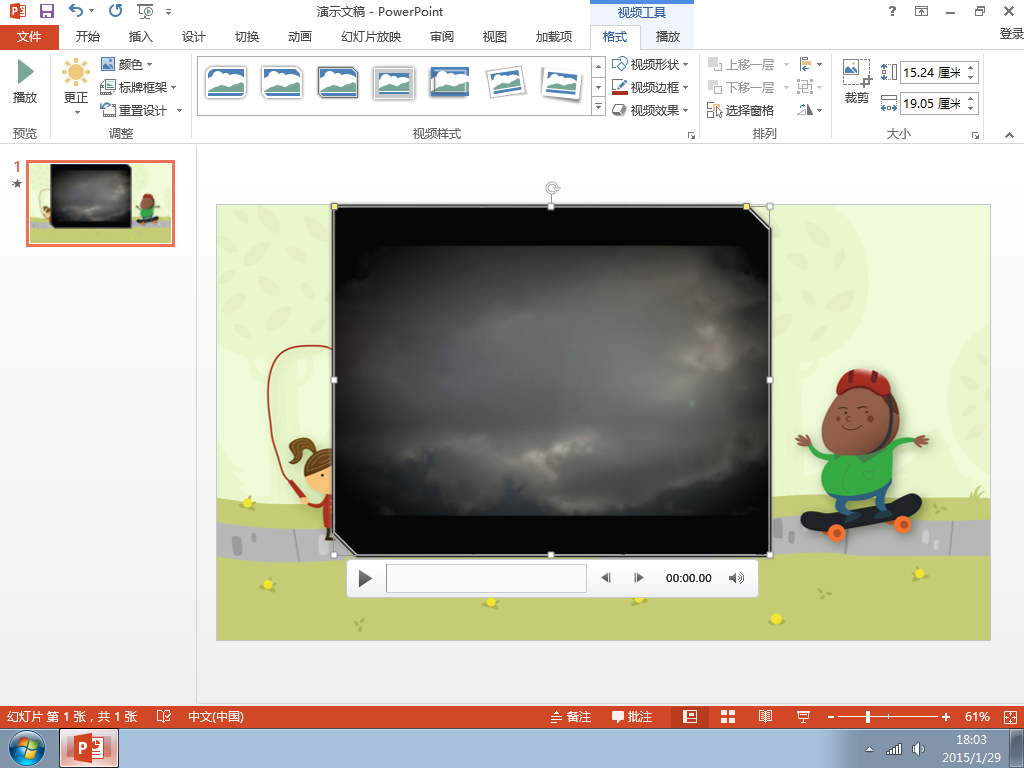Open PowerPoint Help question mark
This screenshot has width=1024, height=768.
[892, 11]
